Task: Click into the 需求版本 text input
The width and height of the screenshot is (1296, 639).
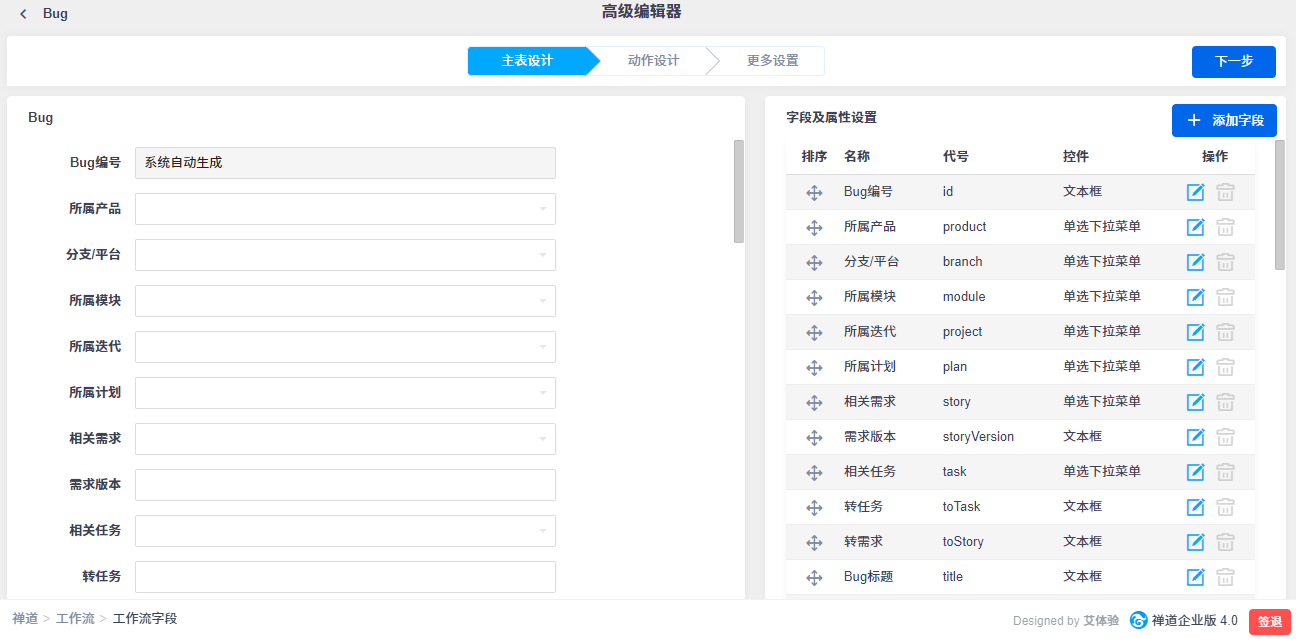Action: [345, 485]
